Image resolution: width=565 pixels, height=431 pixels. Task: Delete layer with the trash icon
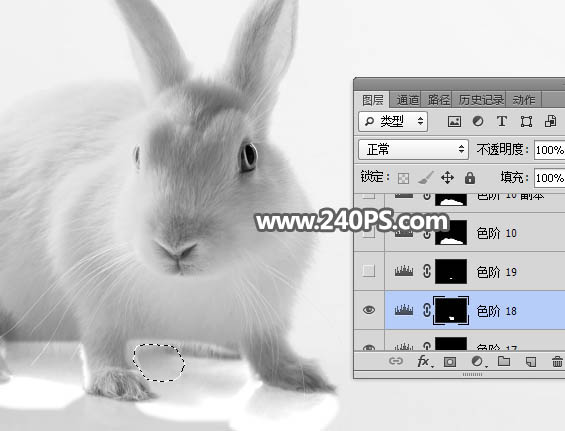tap(557, 361)
